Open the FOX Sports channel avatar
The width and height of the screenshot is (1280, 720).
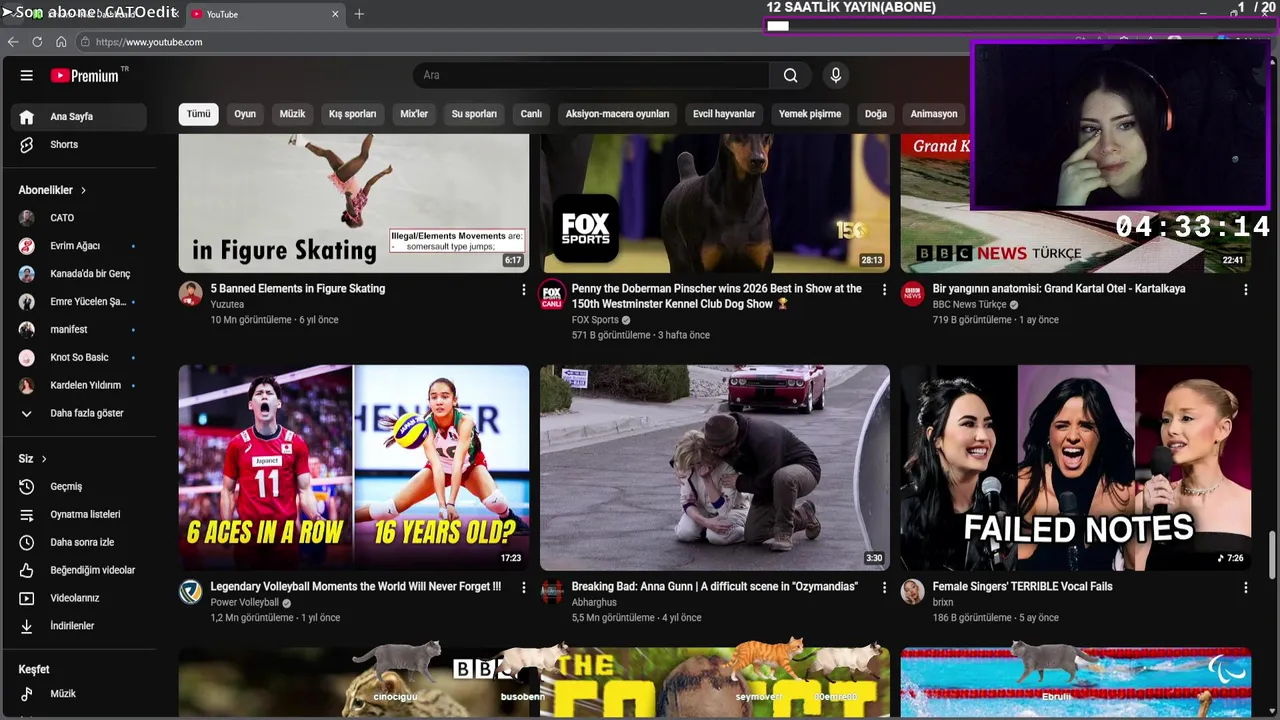552,294
